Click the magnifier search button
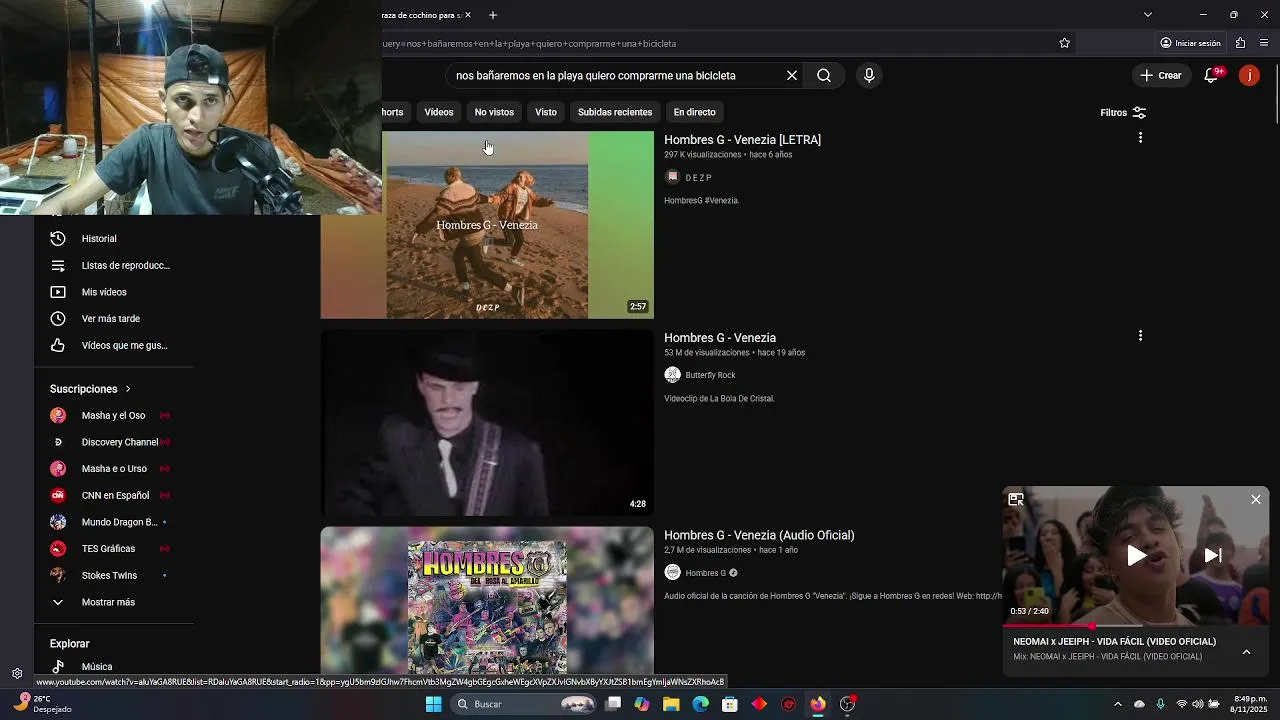Screen dimensions: 1280x720 click(824, 75)
